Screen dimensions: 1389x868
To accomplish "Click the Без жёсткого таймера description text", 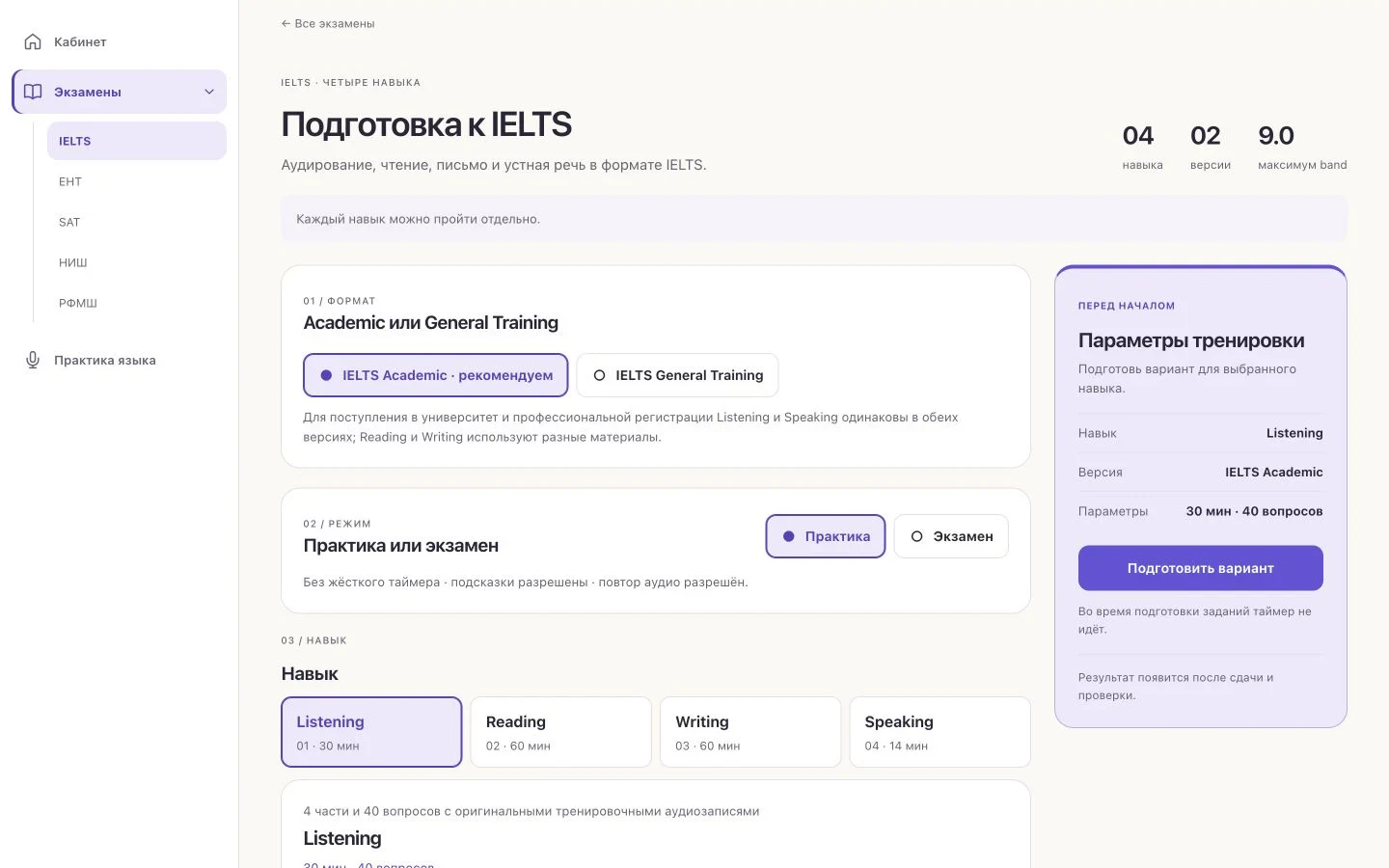I will (526, 583).
